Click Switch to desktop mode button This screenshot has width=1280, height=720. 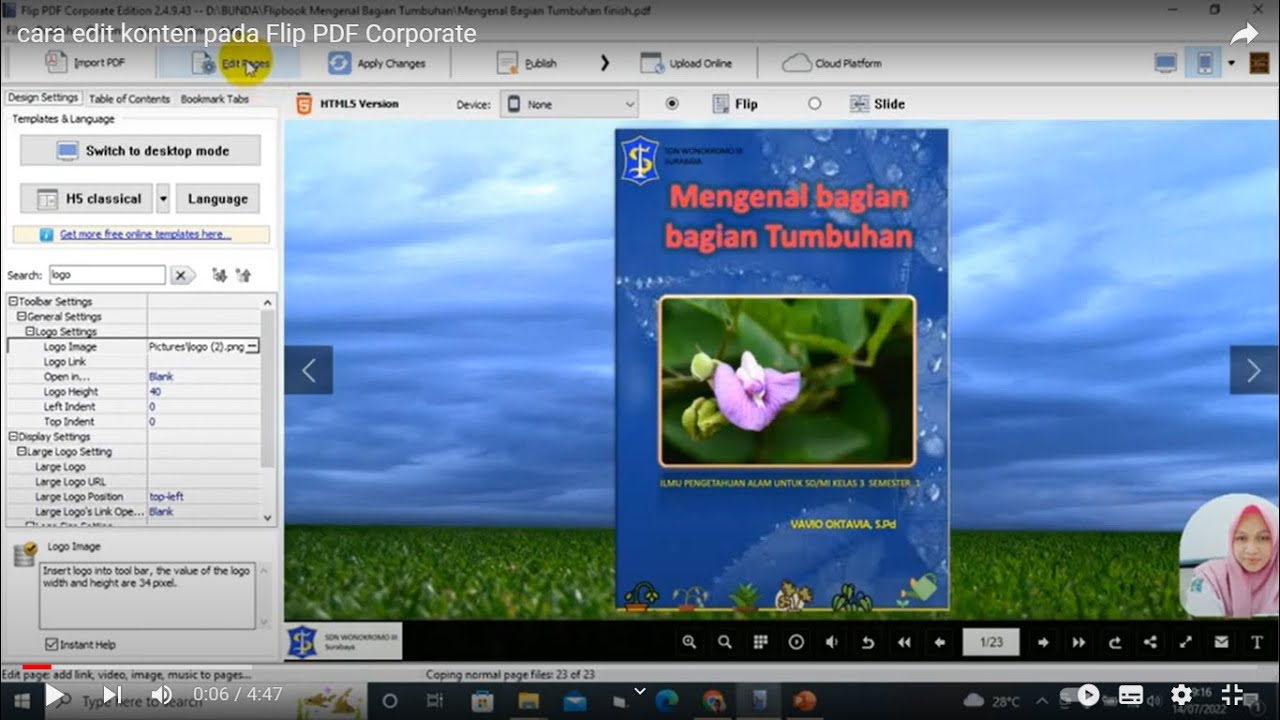tap(140, 151)
